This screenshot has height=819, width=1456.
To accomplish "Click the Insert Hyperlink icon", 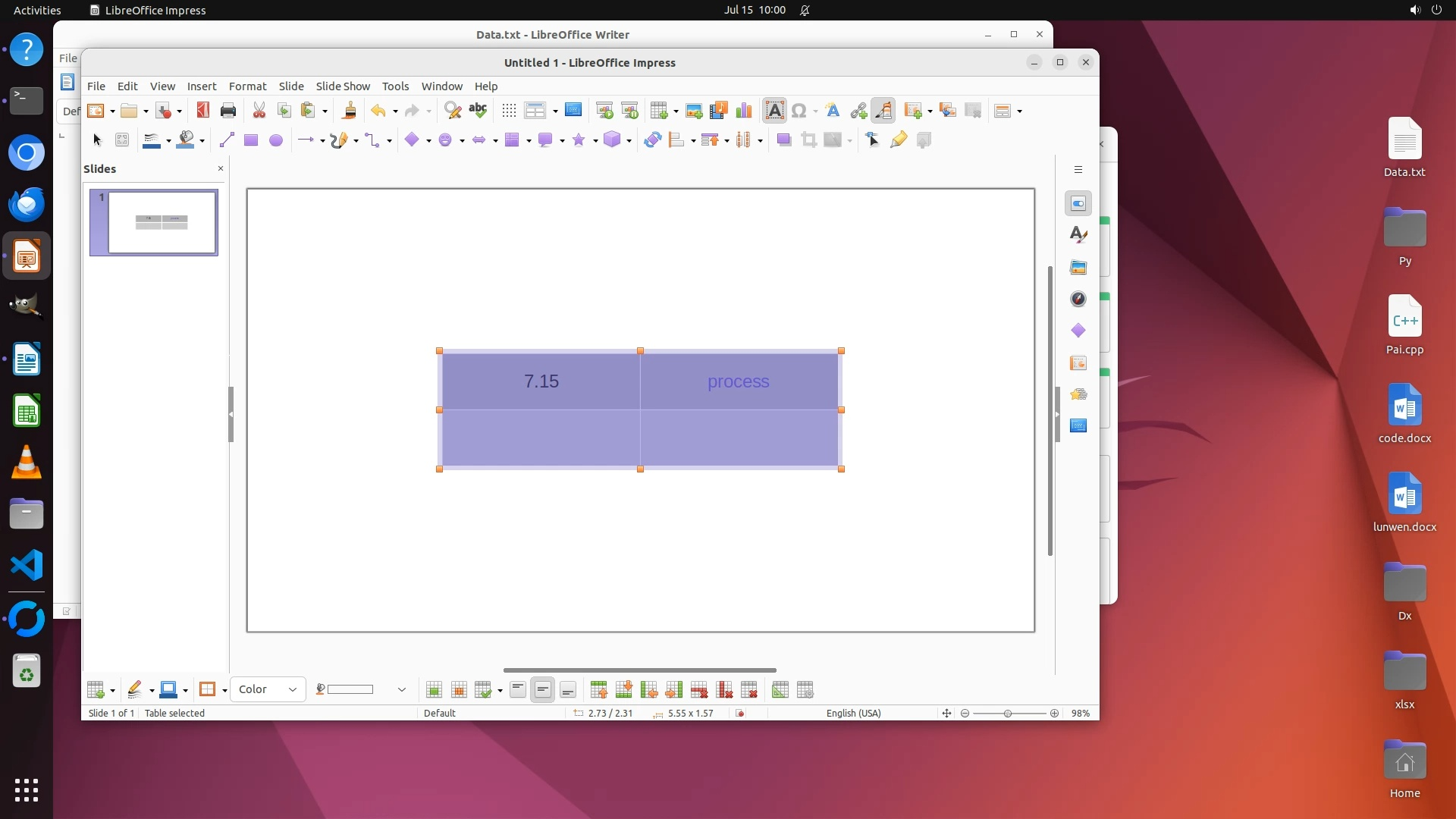I will [x=858, y=111].
